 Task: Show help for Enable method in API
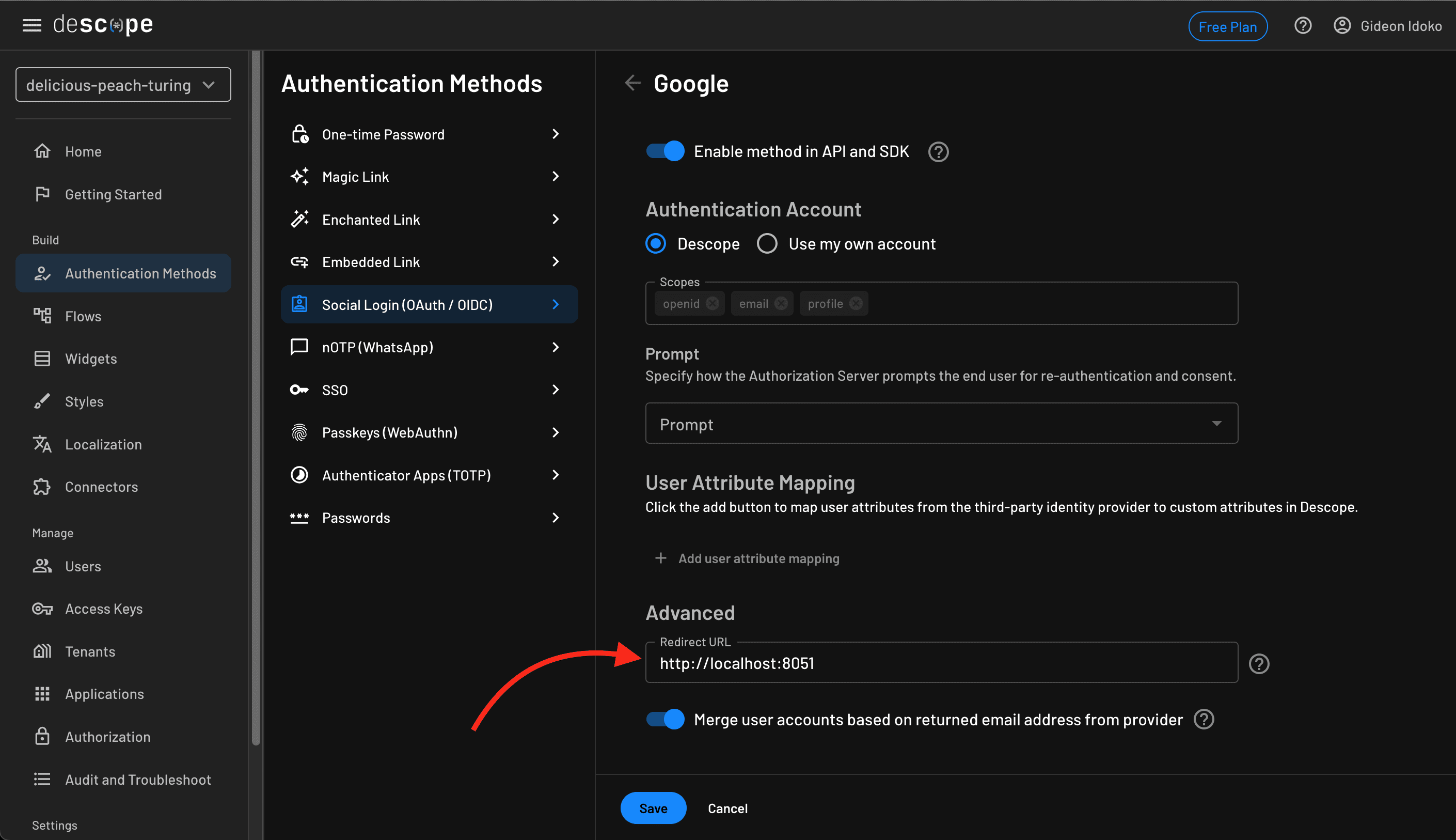tap(938, 152)
